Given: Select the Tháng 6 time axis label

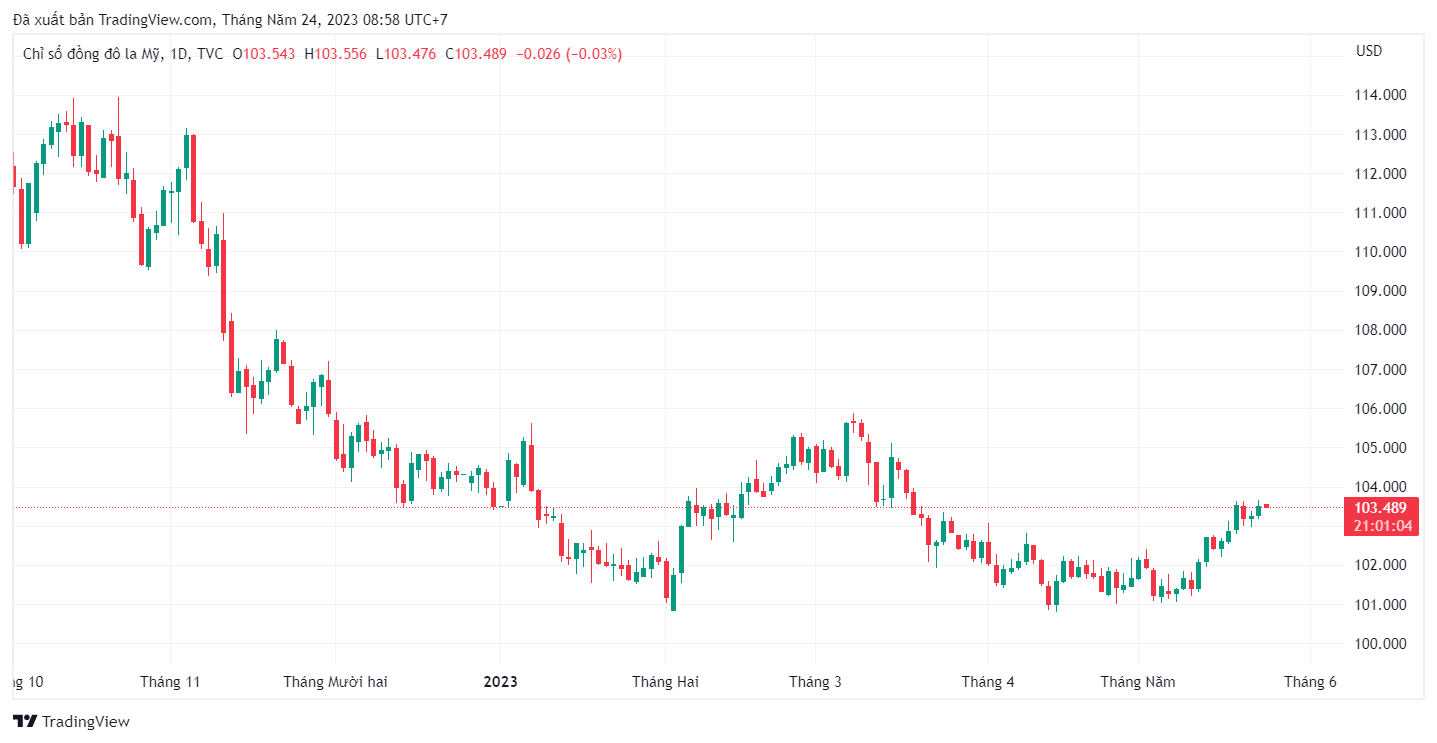Looking at the screenshot, I should pyautogui.click(x=1310, y=682).
